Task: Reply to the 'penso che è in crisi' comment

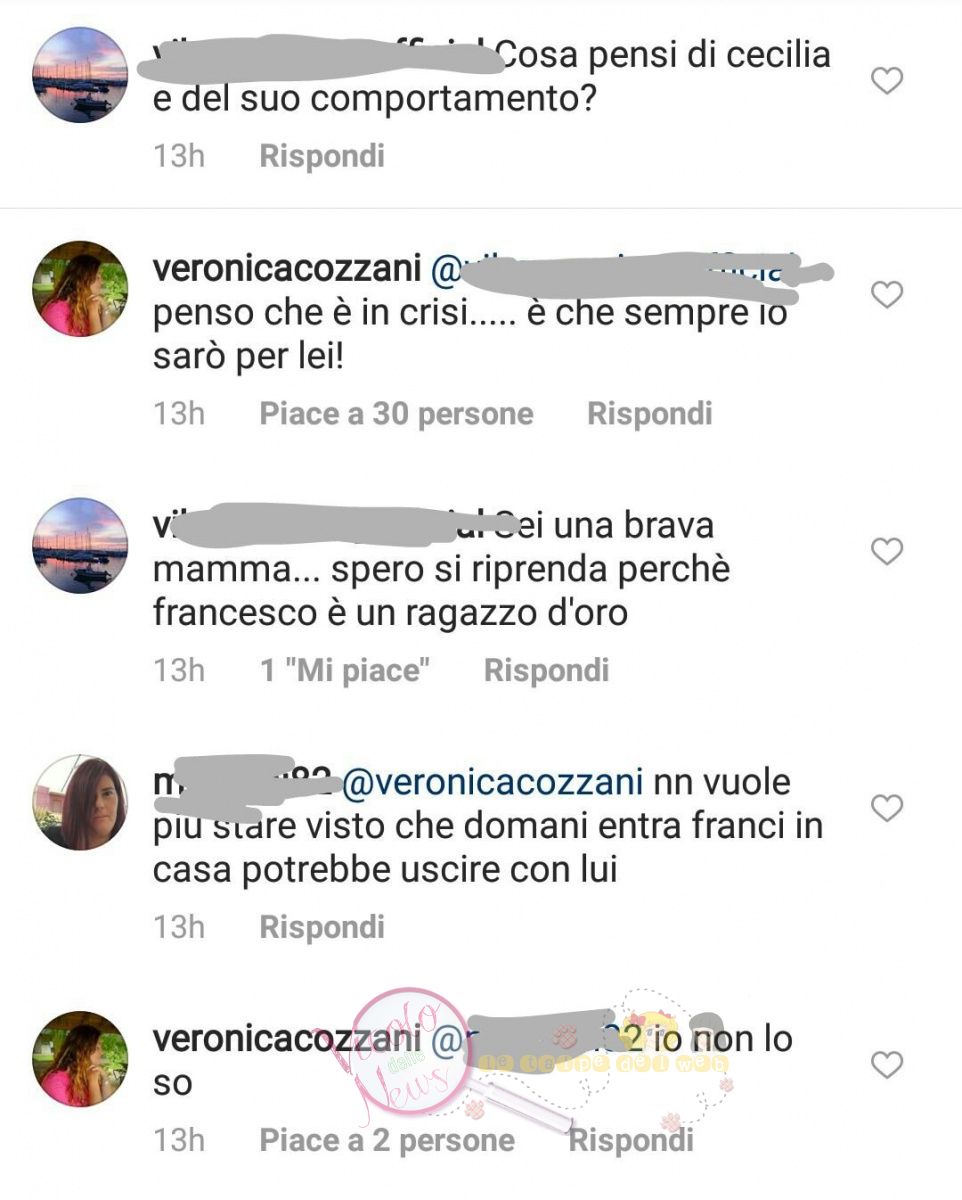Action: pyautogui.click(x=649, y=414)
